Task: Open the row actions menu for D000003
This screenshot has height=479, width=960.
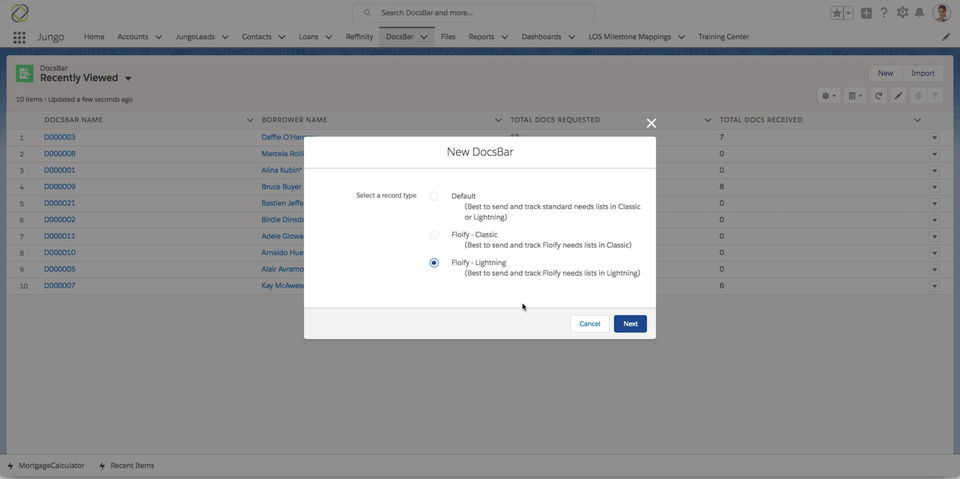Action: coord(934,138)
